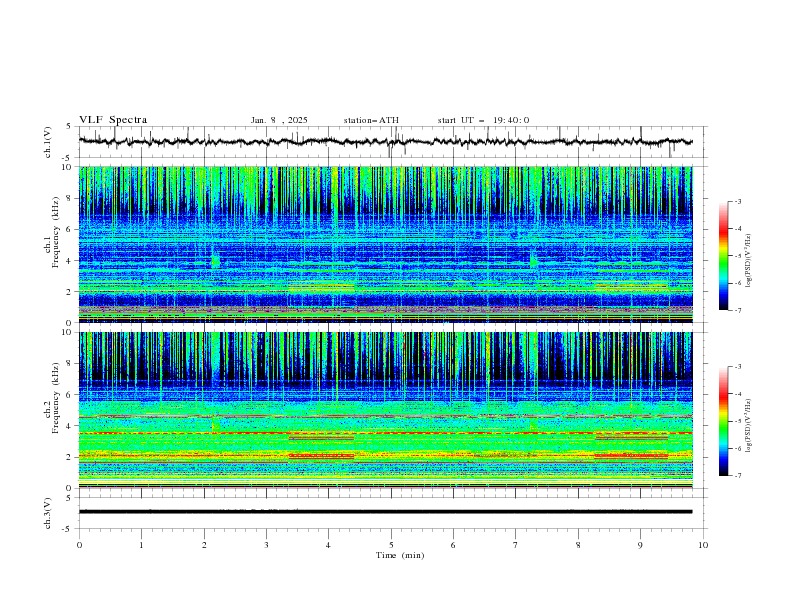Click time axis tick label "5"
The width and height of the screenshot is (792, 612).
tap(391, 545)
